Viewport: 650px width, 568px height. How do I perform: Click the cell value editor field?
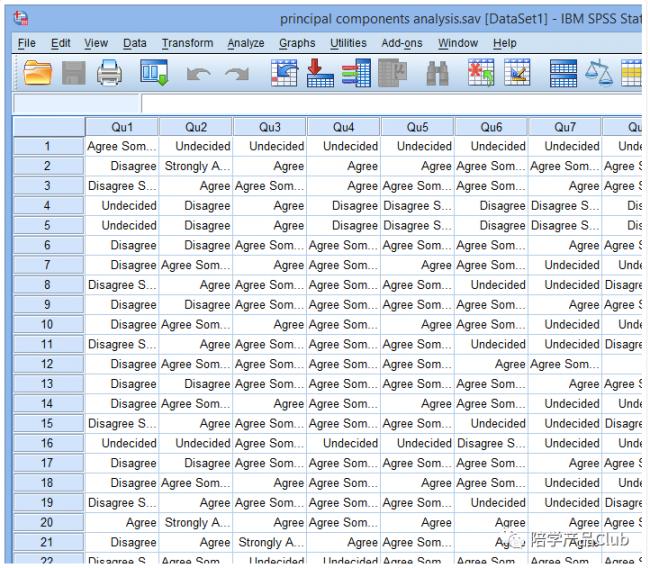(391, 104)
